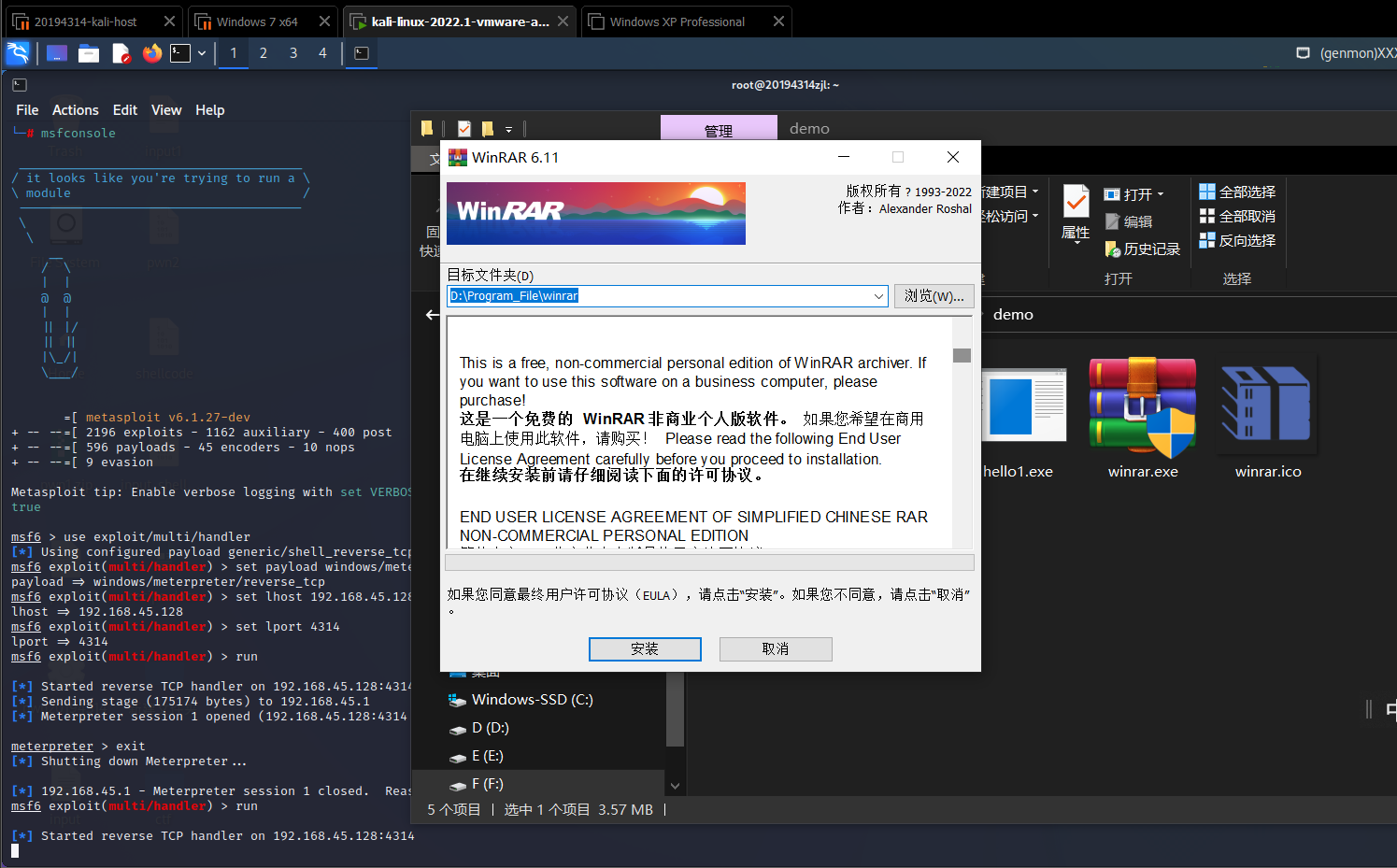Open the Kali dragon applications menu

pos(18,53)
